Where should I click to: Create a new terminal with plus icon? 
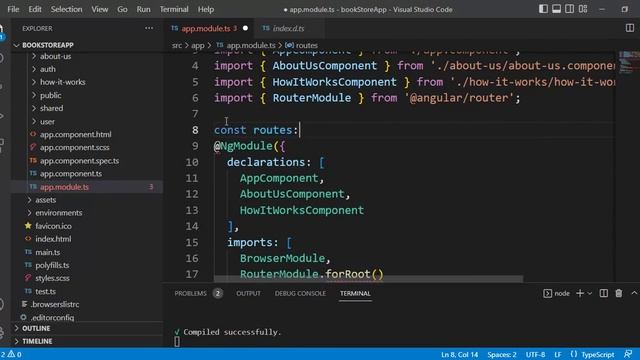(580, 293)
